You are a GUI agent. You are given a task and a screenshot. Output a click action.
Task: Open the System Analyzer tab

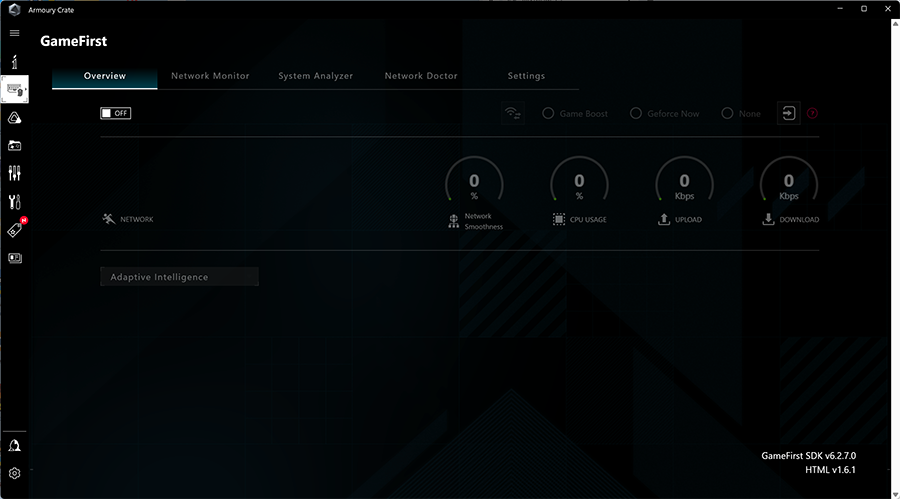point(316,76)
